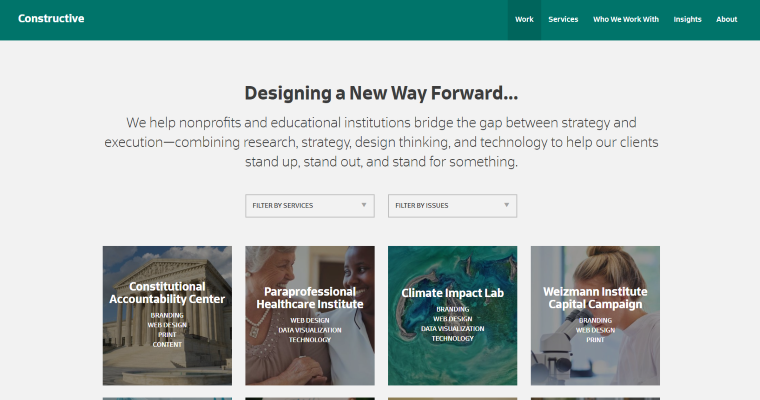Open the About page
This screenshot has width=760, height=400.
click(727, 19)
